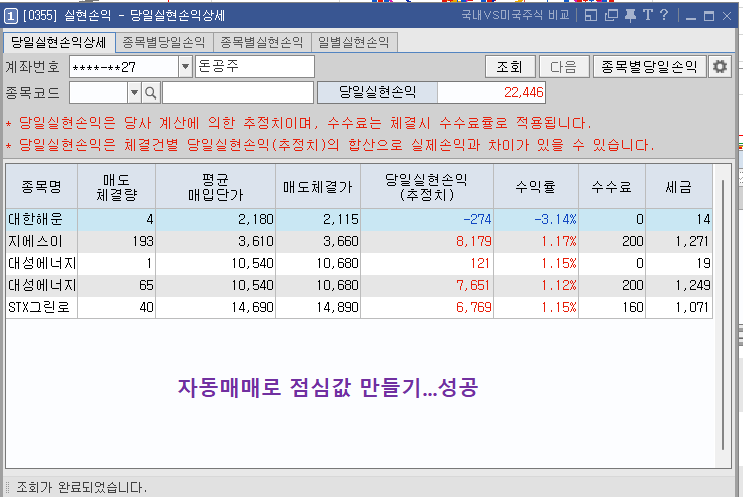
Task: Click the 조회 query button
Action: (510, 67)
